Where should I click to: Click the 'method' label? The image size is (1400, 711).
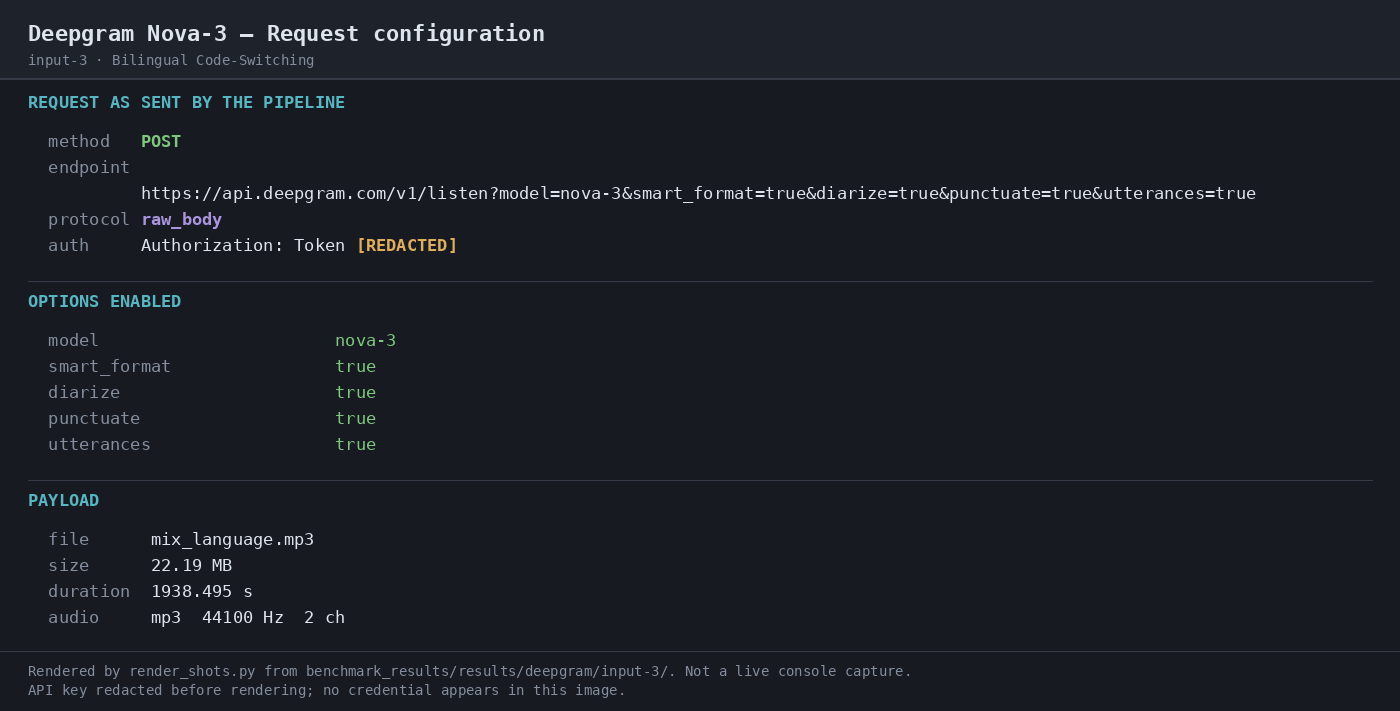click(79, 142)
